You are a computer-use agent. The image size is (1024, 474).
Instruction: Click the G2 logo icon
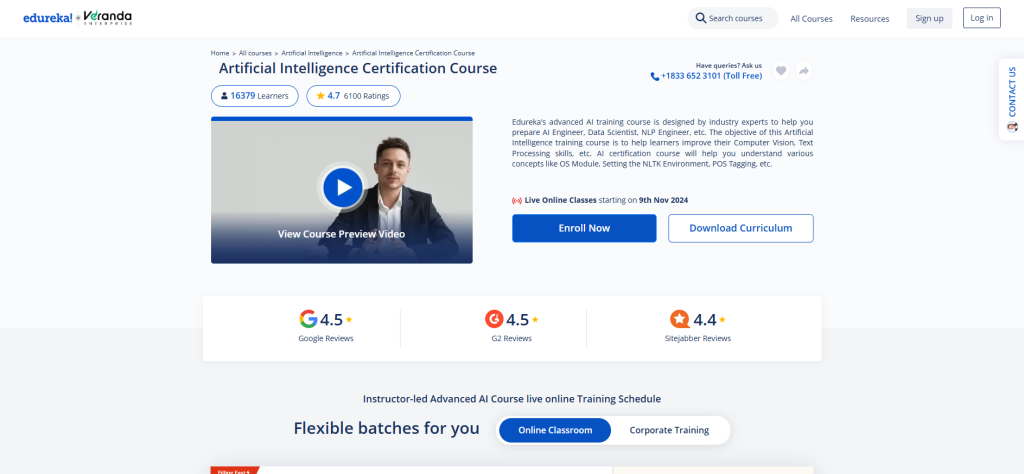(494, 319)
